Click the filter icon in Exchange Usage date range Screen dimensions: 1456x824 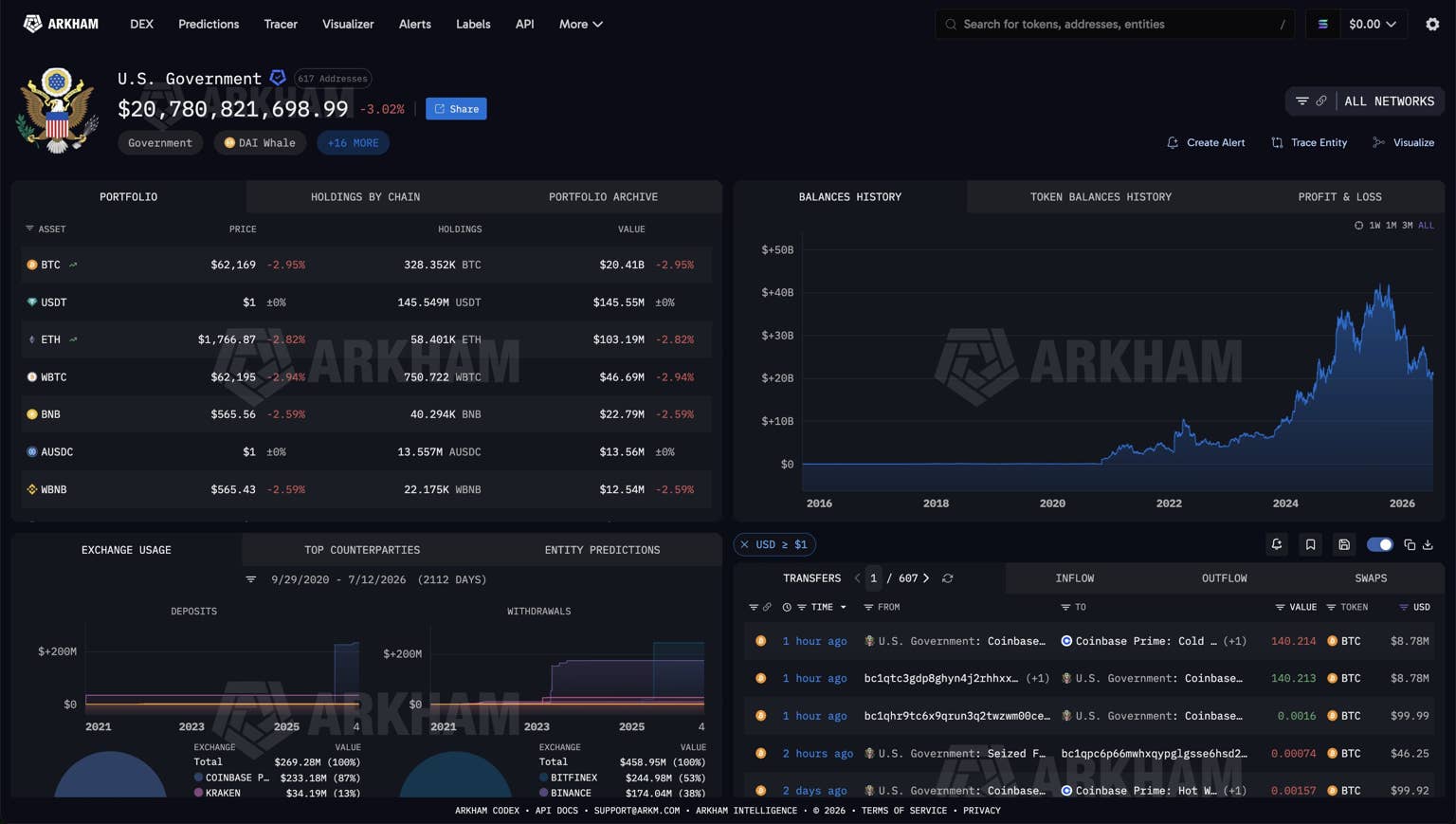tap(251, 579)
